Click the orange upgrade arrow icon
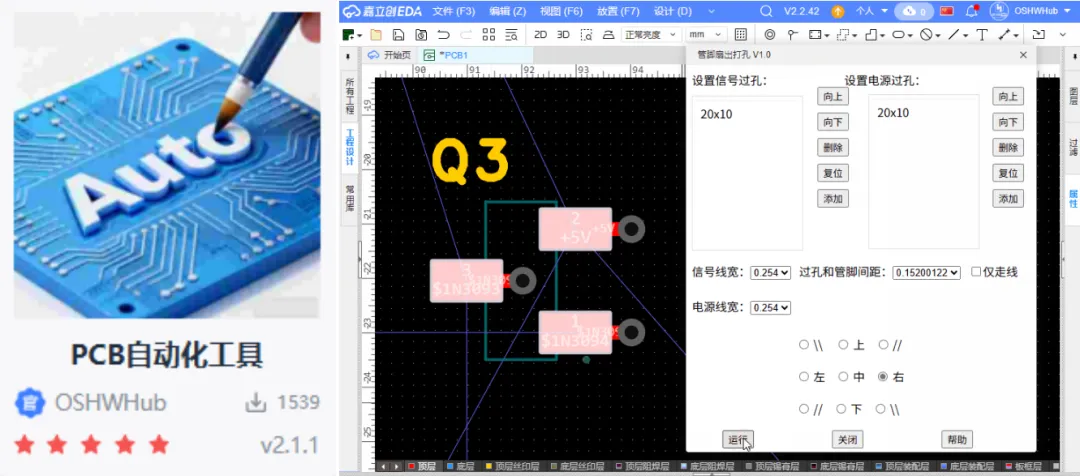Image resolution: width=1080 pixels, height=476 pixels. click(x=838, y=11)
